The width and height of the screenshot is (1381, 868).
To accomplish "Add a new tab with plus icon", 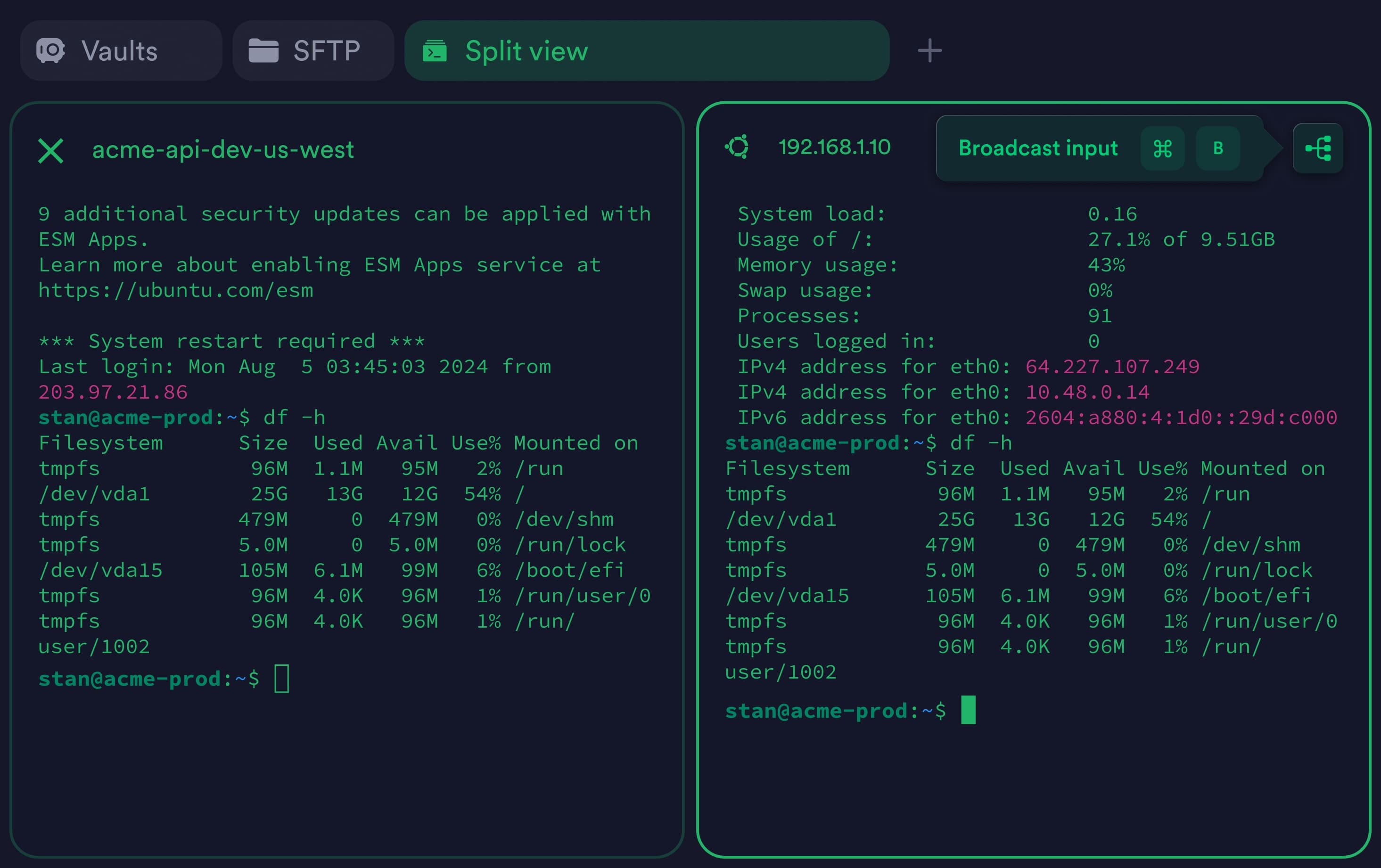I will click(929, 50).
